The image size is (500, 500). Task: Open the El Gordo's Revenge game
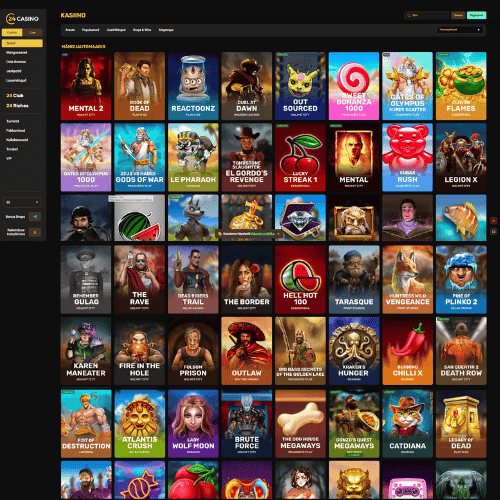click(247, 157)
